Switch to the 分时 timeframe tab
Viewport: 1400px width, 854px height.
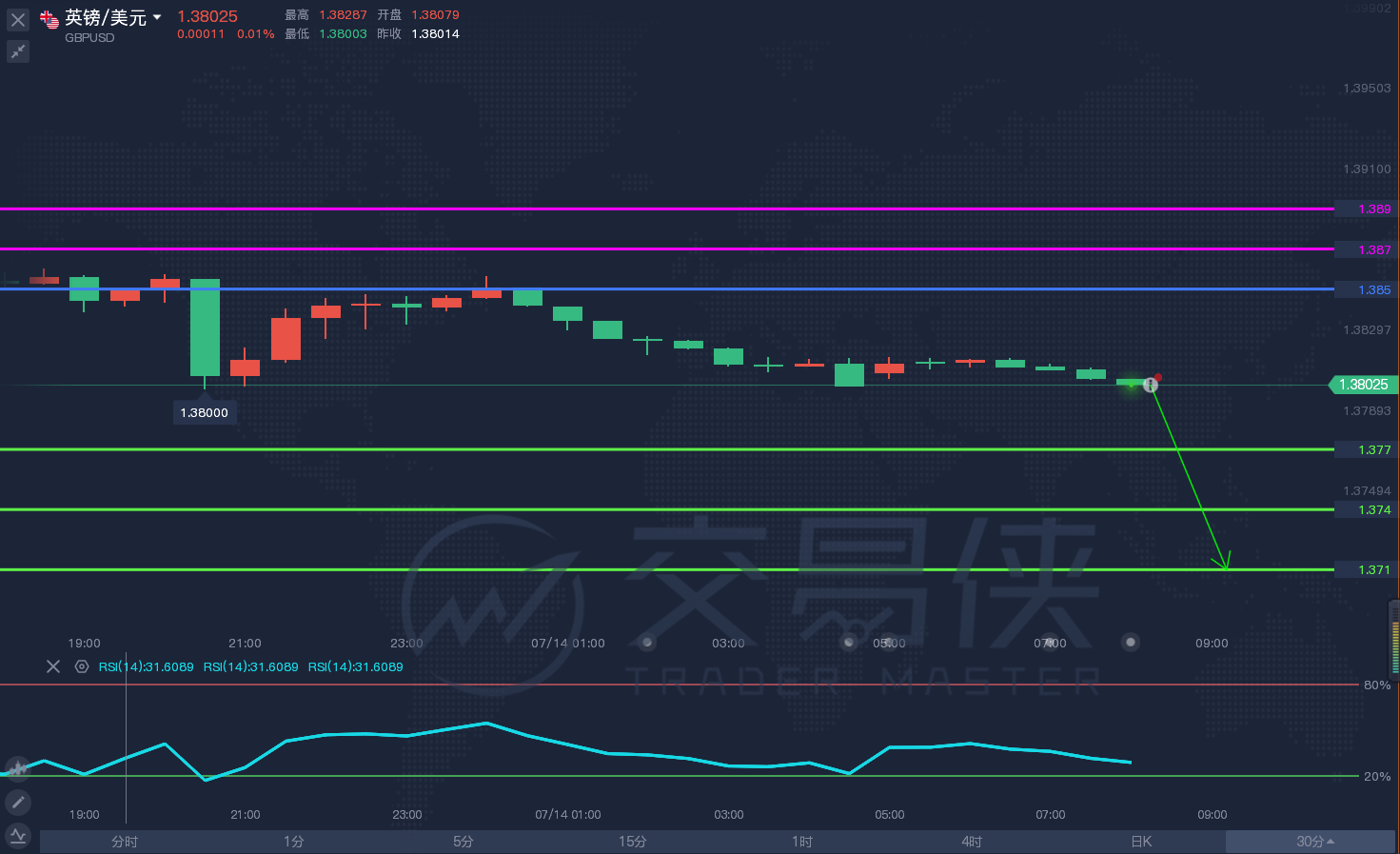pos(125,842)
